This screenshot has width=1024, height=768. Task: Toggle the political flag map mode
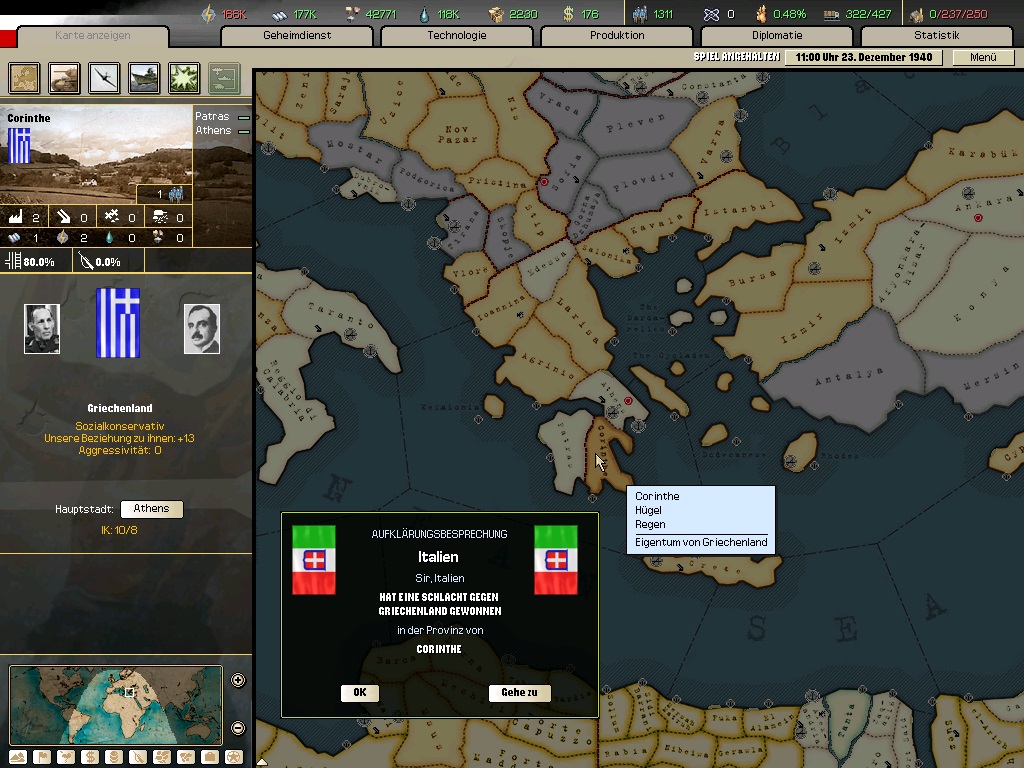point(42,757)
